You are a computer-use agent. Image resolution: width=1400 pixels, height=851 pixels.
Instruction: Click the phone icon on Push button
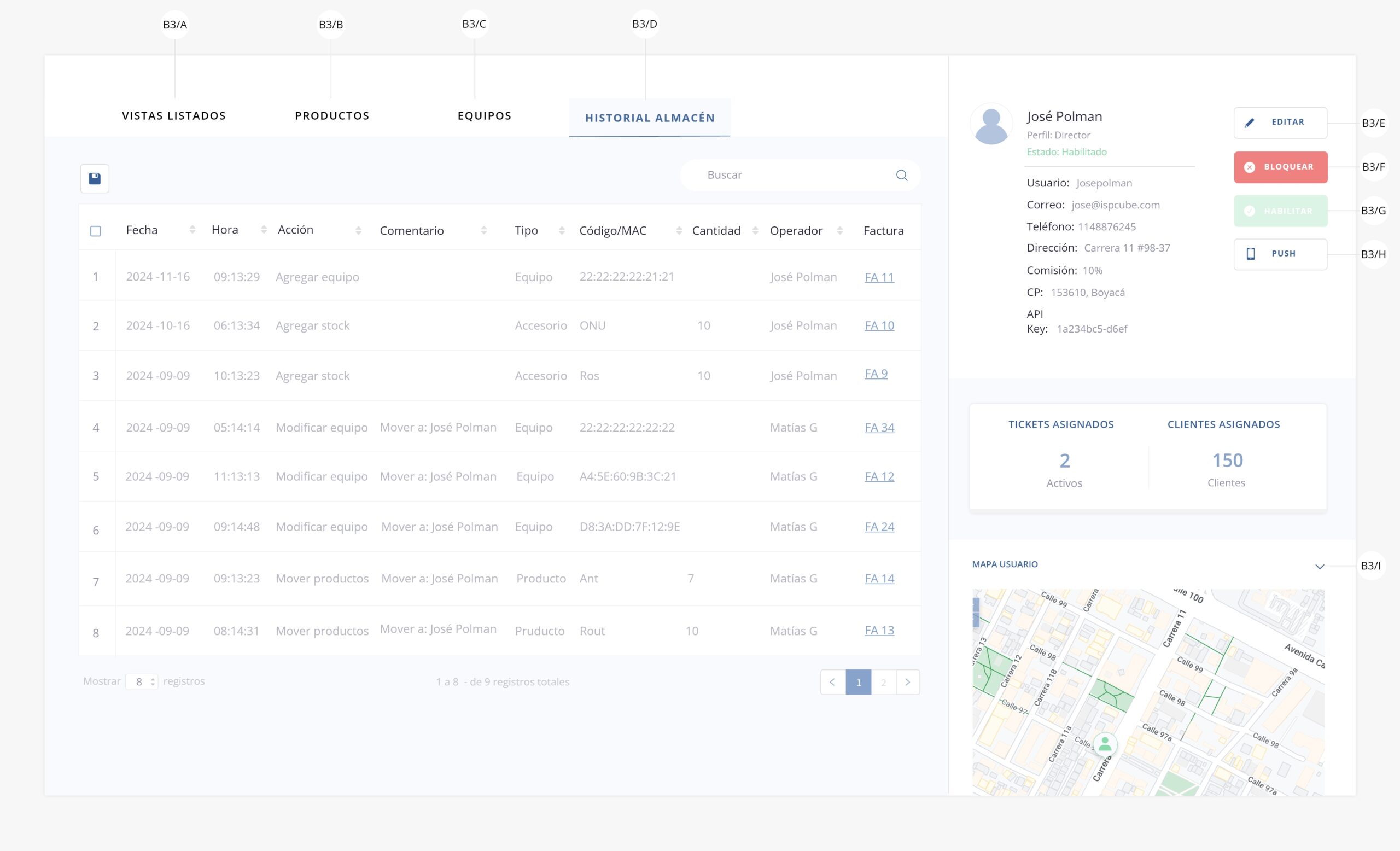1250,254
